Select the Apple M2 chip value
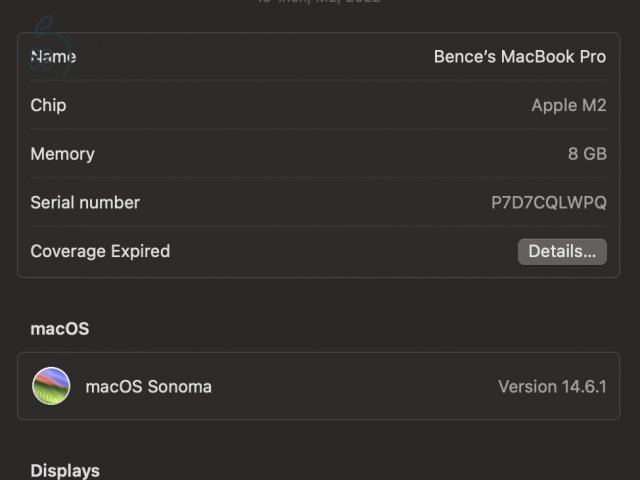 568,105
